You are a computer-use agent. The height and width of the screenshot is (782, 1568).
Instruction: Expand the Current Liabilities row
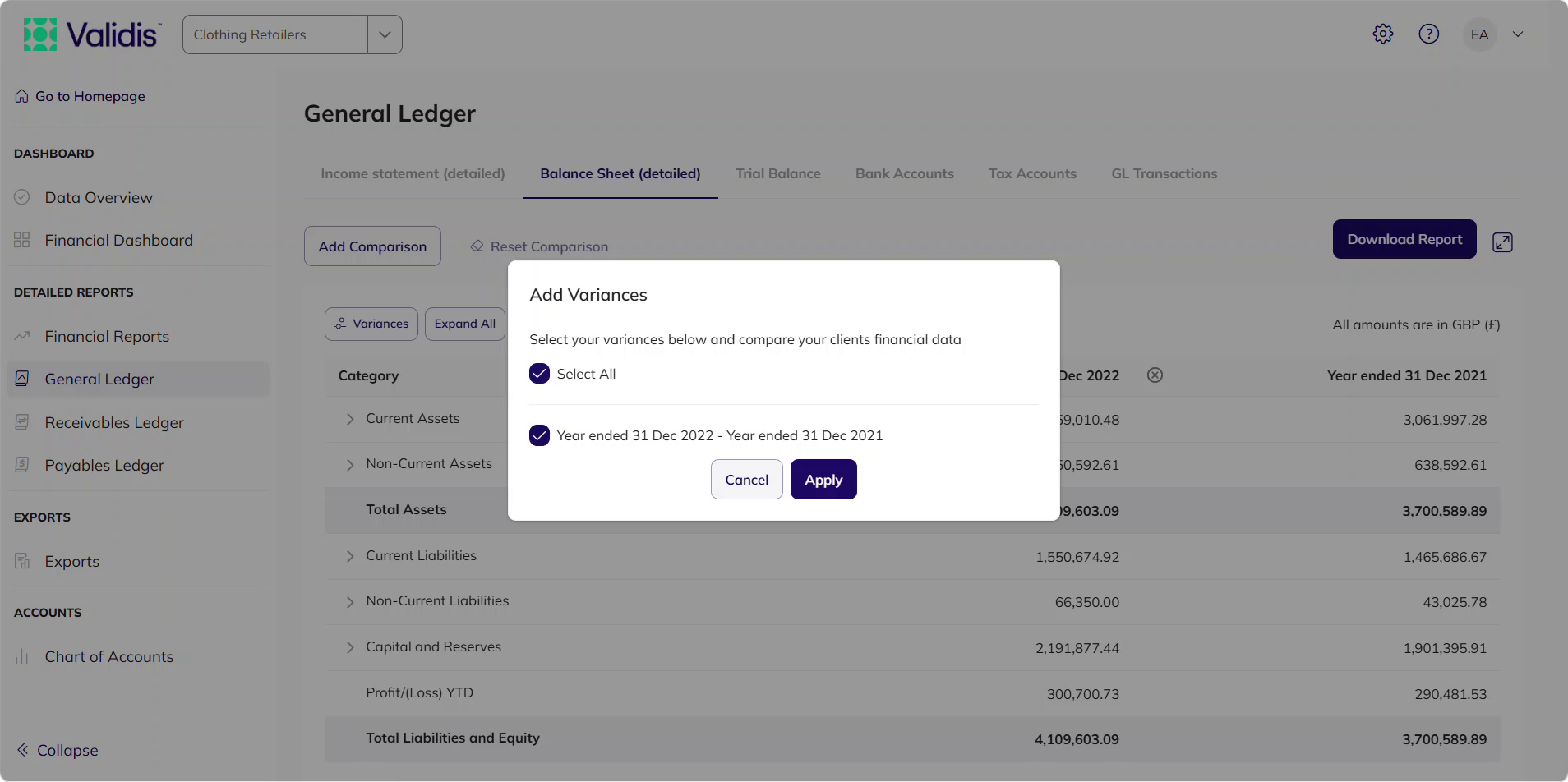tap(350, 556)
